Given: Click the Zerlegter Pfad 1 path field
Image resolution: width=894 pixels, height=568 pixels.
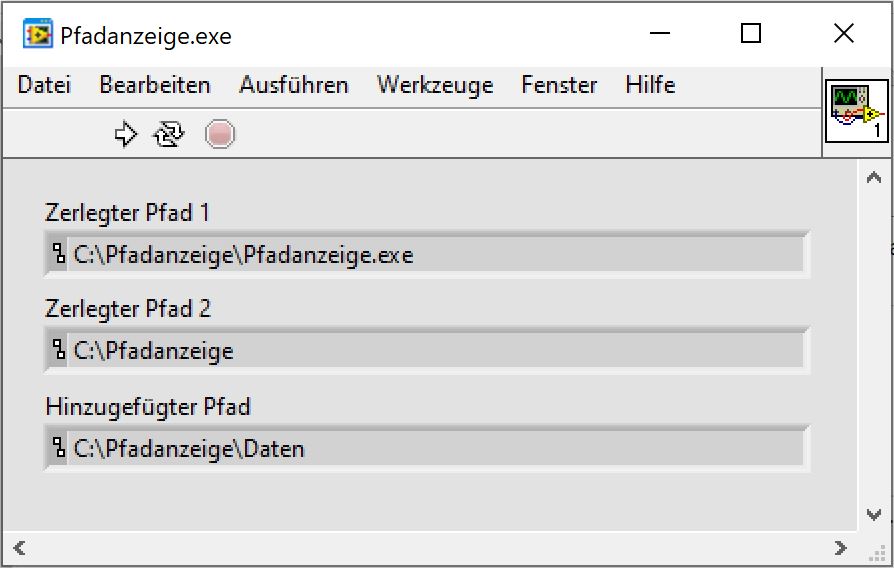Looking at the screenshot, I should tap(435, 255).
